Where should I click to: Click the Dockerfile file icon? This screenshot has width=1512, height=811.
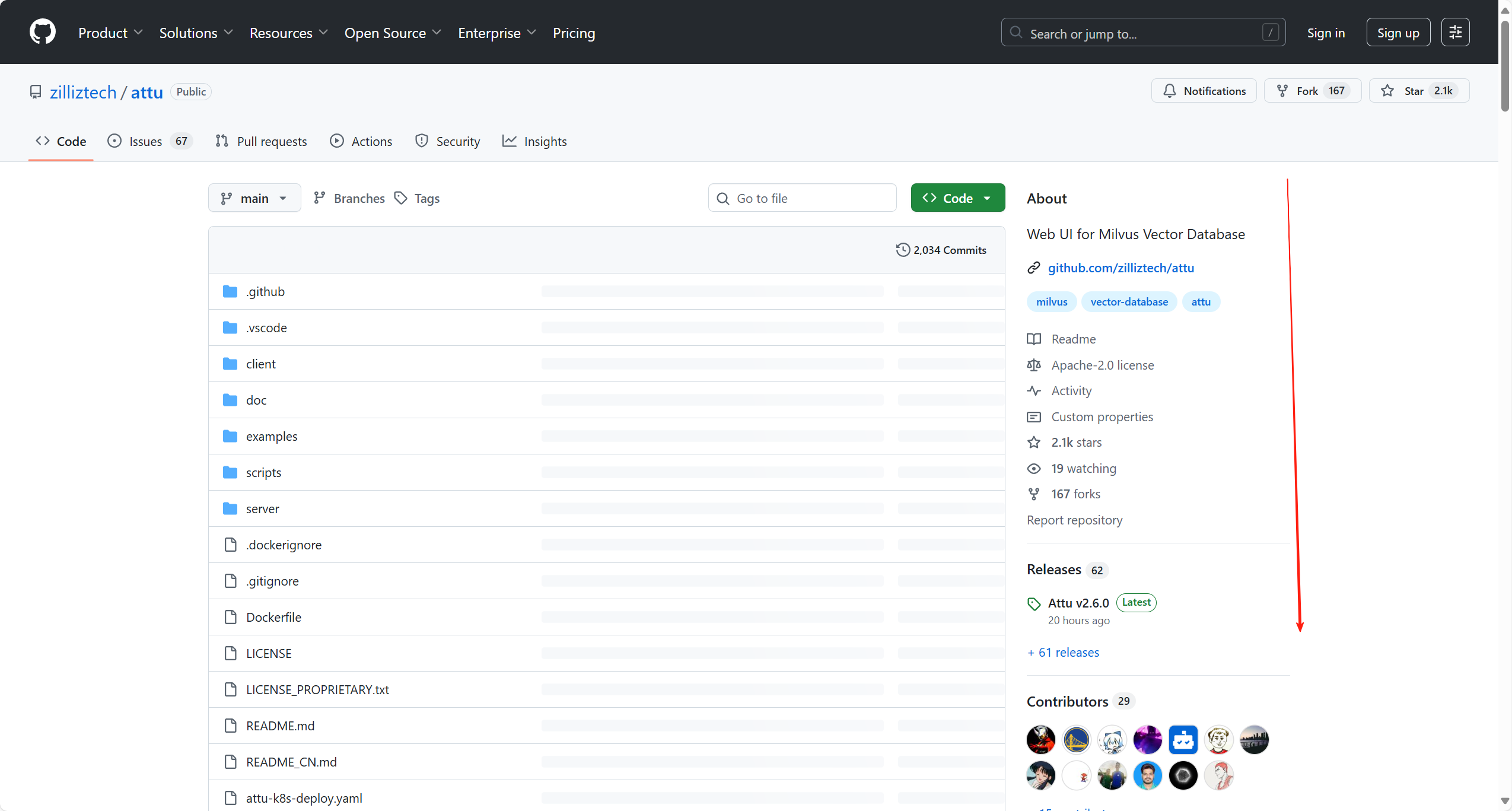coord(231,617)
